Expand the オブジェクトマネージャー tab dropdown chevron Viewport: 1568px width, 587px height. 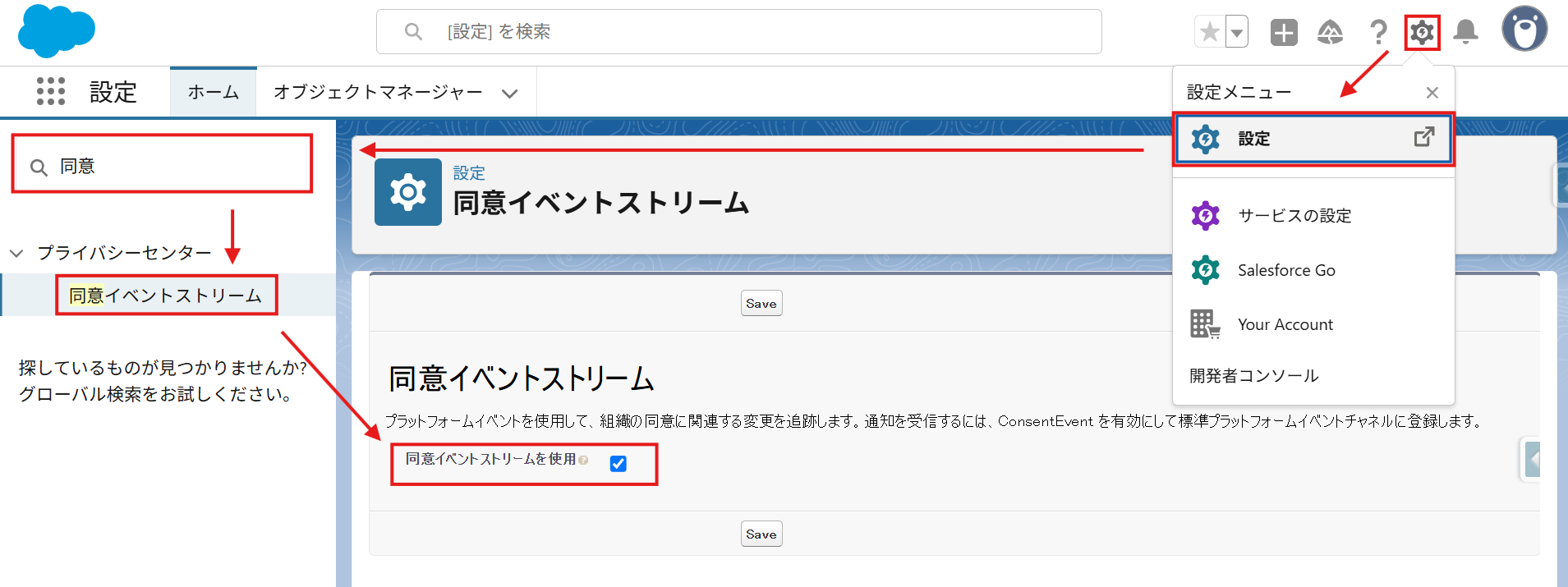pyautogui.click(x=509, y=93)
